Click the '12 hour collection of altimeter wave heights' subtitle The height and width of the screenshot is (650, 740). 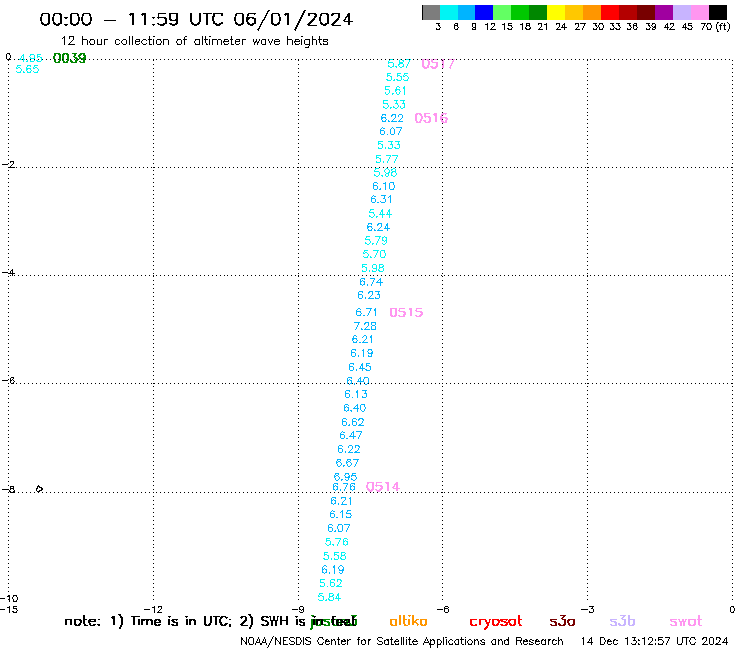pos(194,41)
